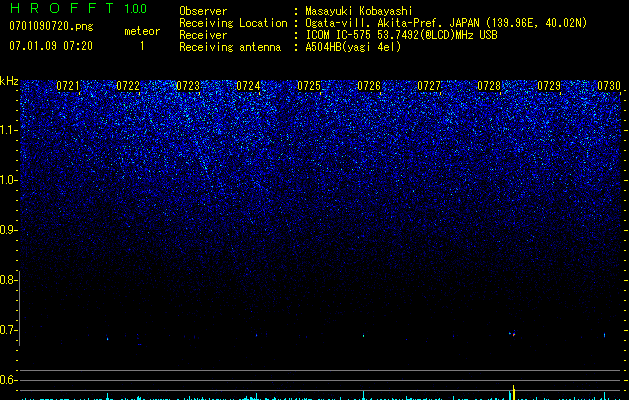Viewport: 629px width, 400px height.
Task: Click the date stamp 07.01.09 07:20
Action: coord(51,46)
